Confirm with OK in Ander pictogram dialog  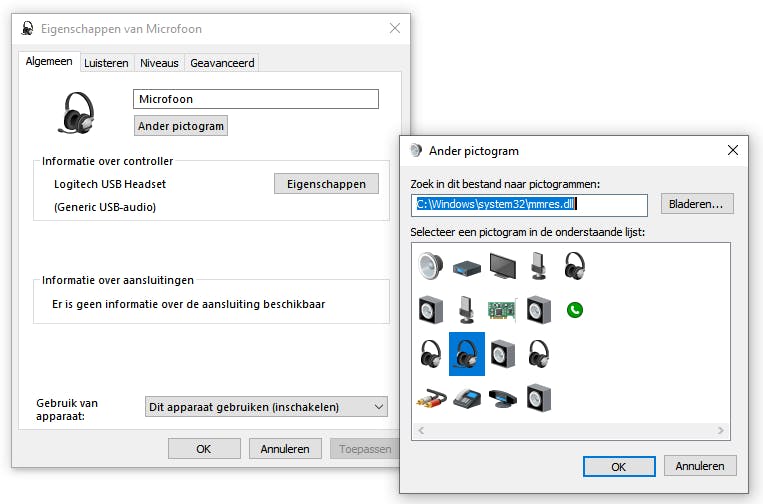click(x=618, y=466)
